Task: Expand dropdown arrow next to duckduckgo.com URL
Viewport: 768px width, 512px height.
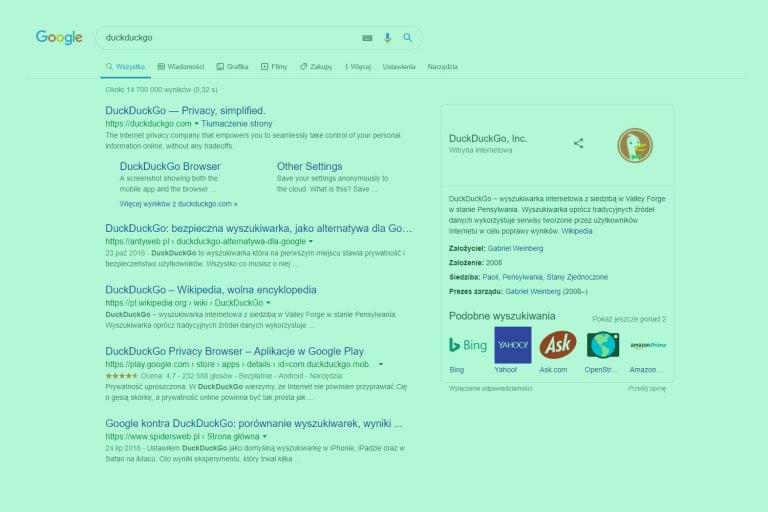Action: 196,124
